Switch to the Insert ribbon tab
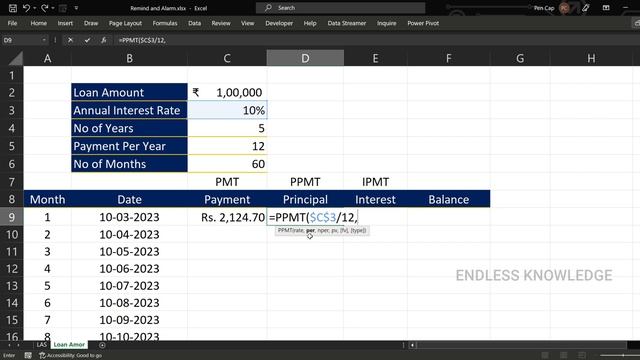The width and height of the screenshot is (640, 360). pos(65,23)
